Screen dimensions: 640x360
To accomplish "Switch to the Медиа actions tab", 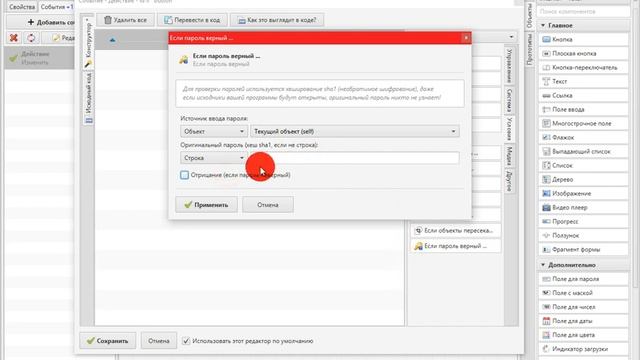I will pos(509,156).
